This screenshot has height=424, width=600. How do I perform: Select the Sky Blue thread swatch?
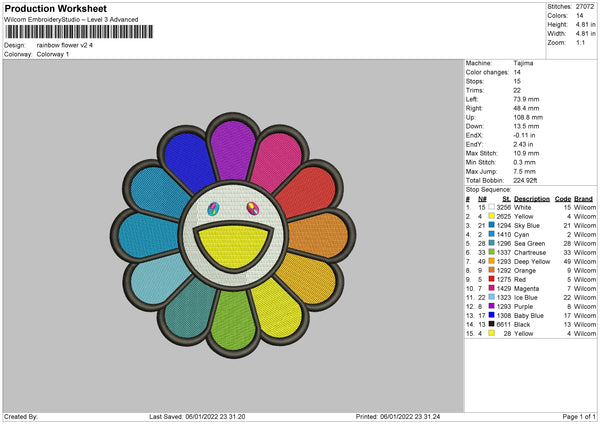tap(491, 225)
